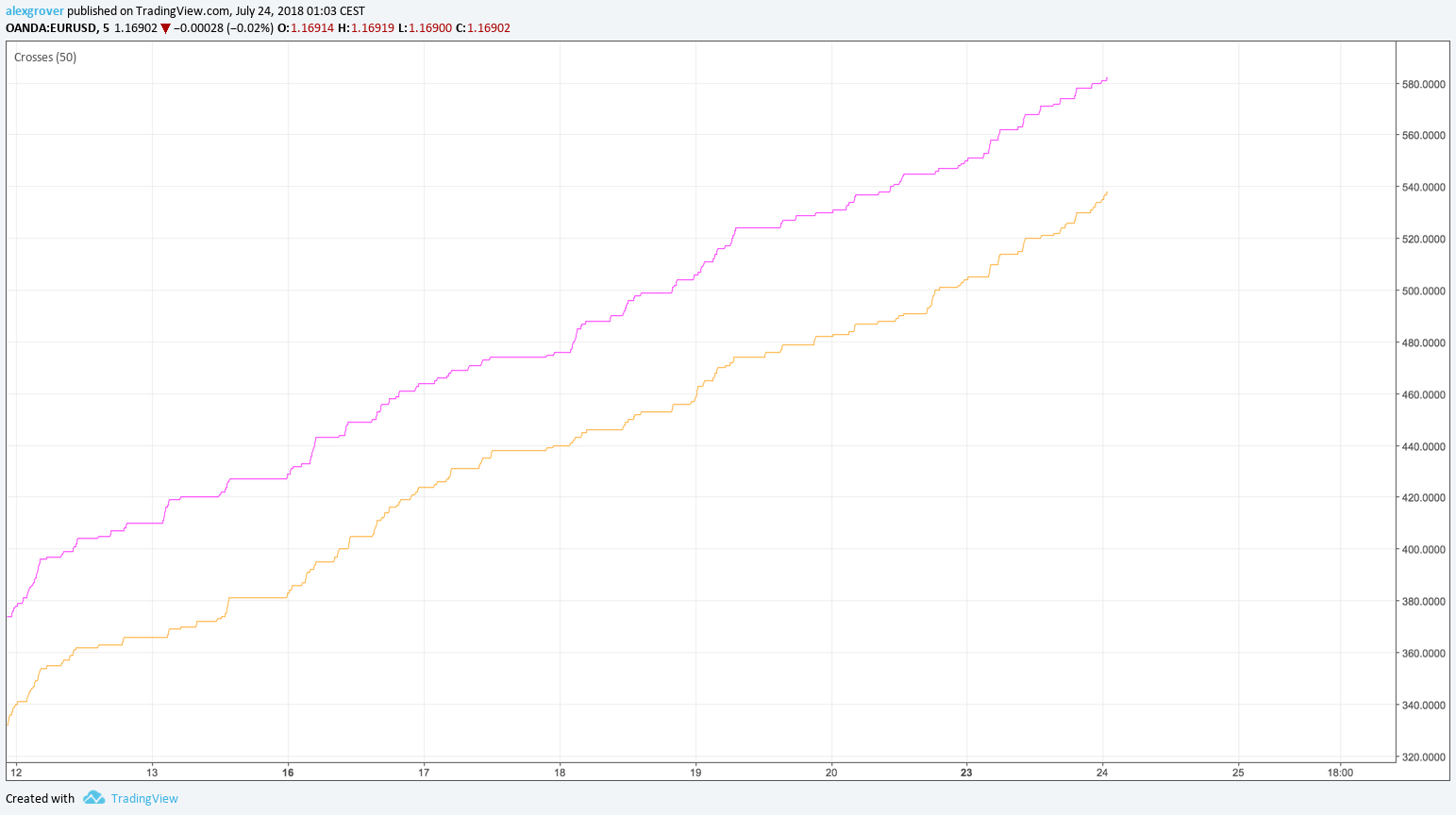Screen dimensions: 1456x815
Task: Click the open price value O:1.16914
Action: click(306, 28)
